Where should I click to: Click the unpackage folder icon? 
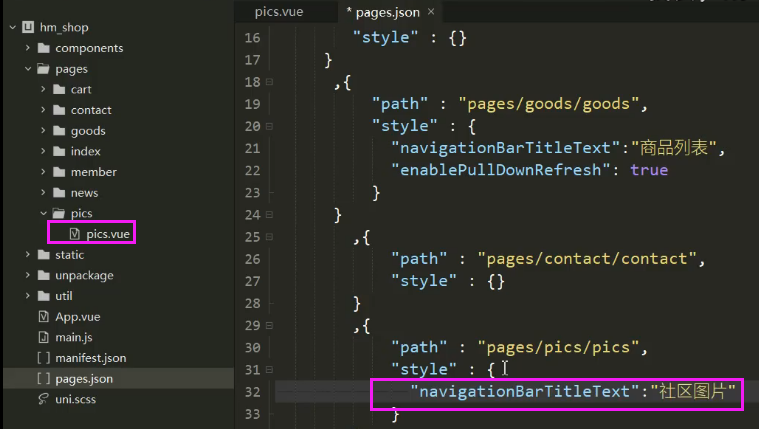tap(44, 275)
